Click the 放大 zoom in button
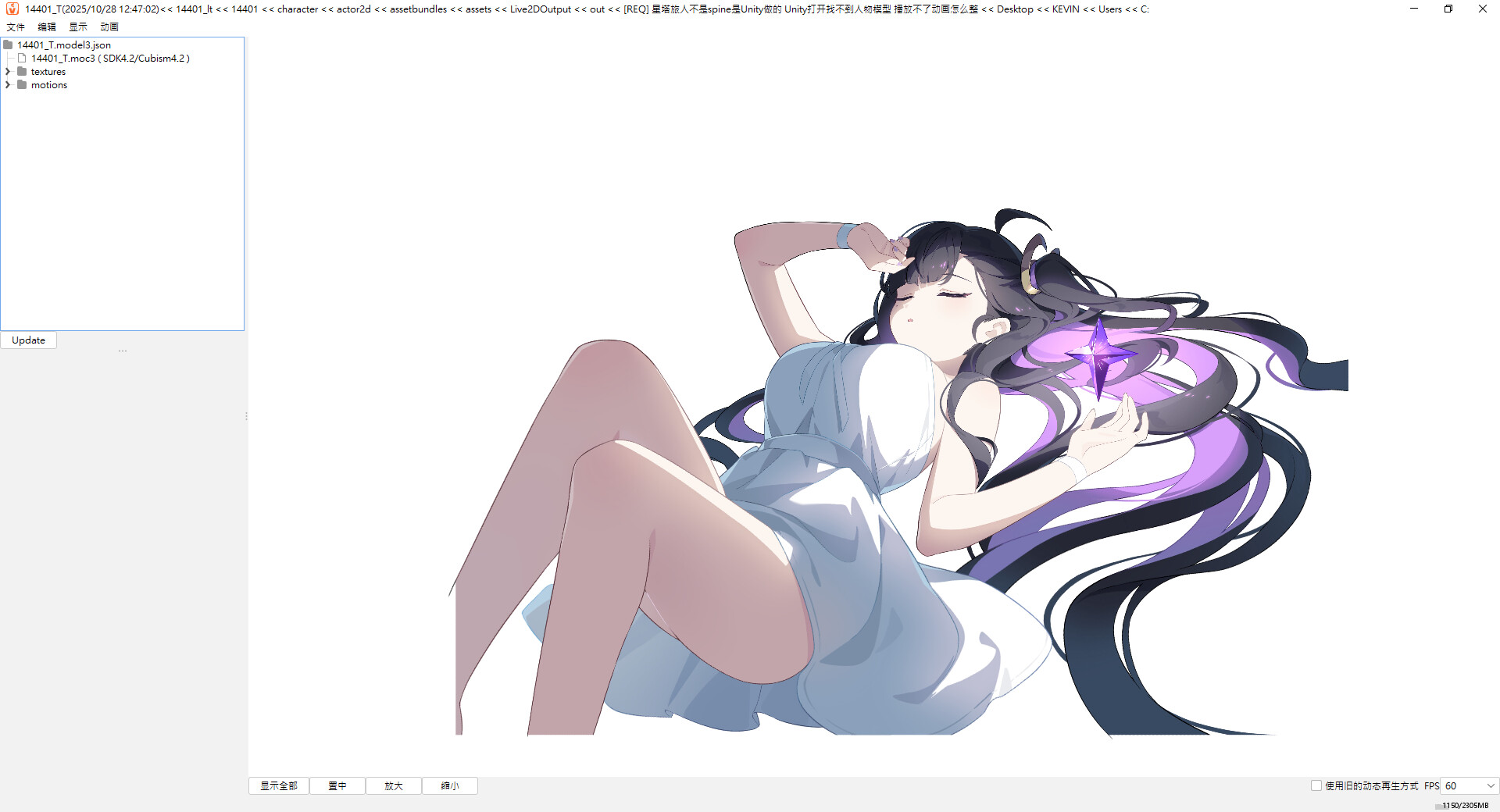1500x812 pixels. [394, 786]
